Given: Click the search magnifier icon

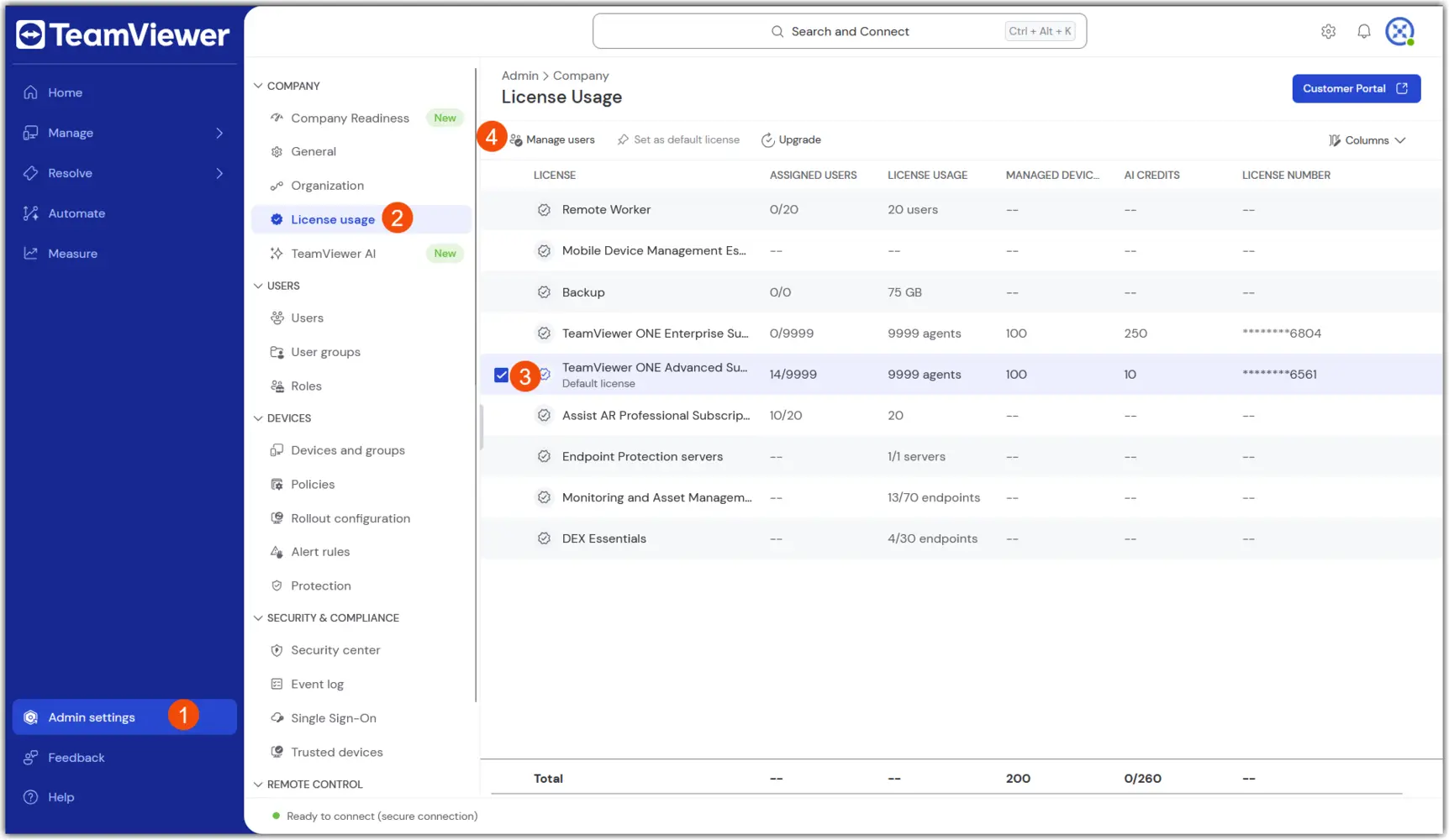Looking at the screenshot, I should click(x=777, y=31).
